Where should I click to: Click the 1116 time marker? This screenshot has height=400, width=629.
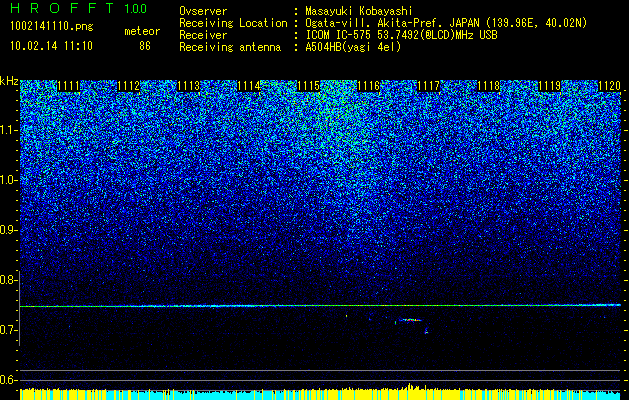(x=369, y=86)
